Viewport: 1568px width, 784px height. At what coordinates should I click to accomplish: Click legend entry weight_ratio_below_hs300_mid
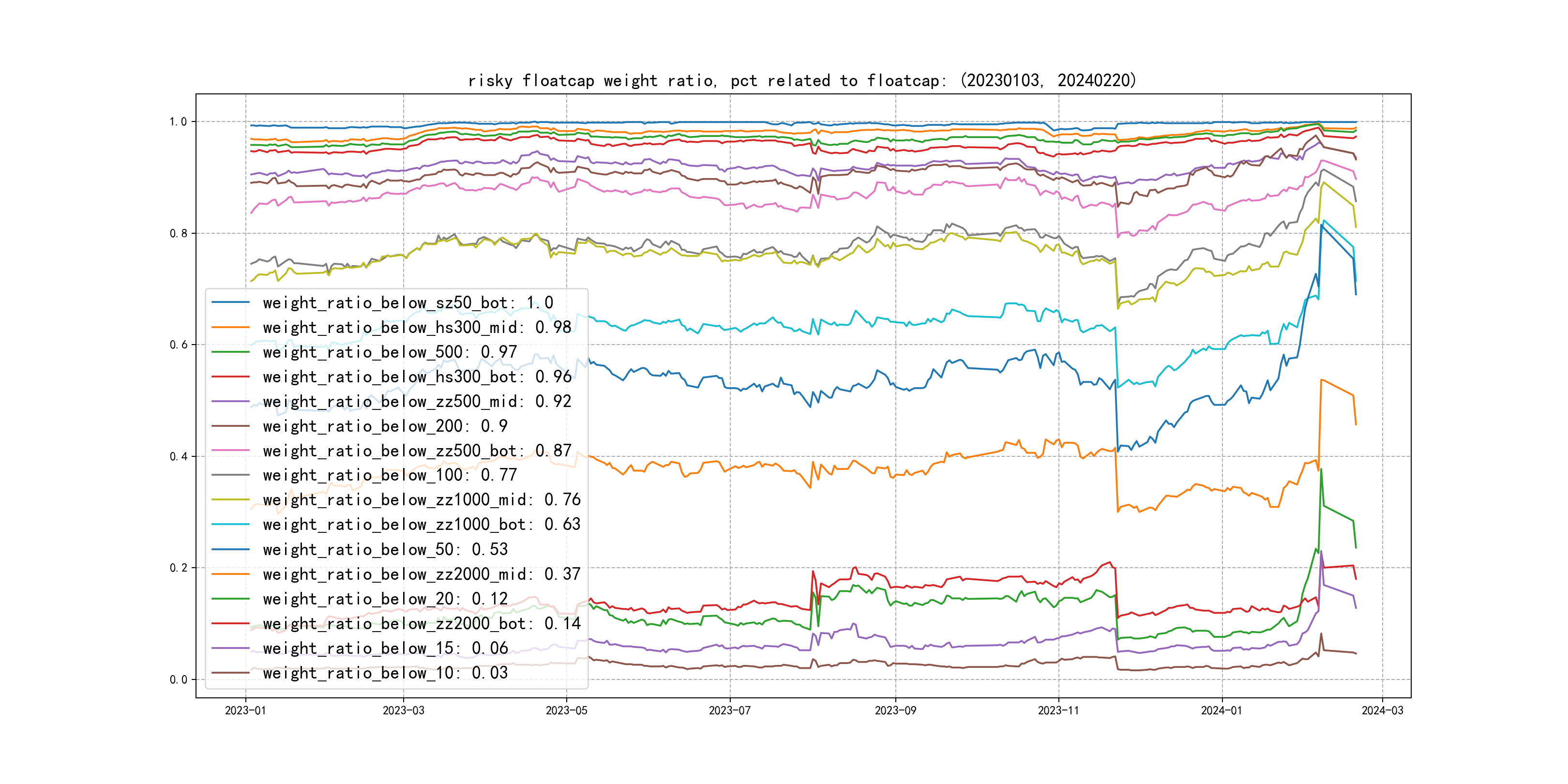click(x=417, y=328)
